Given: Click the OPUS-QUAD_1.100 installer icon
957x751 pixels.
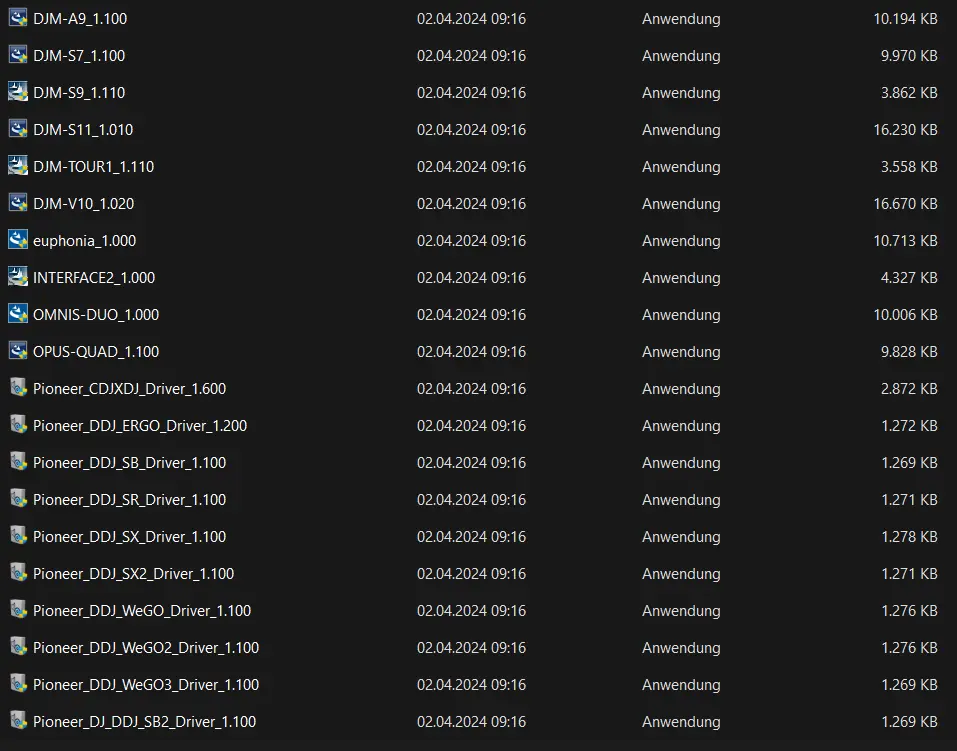Looking at the screenshot, I should [x=17, y=351].
